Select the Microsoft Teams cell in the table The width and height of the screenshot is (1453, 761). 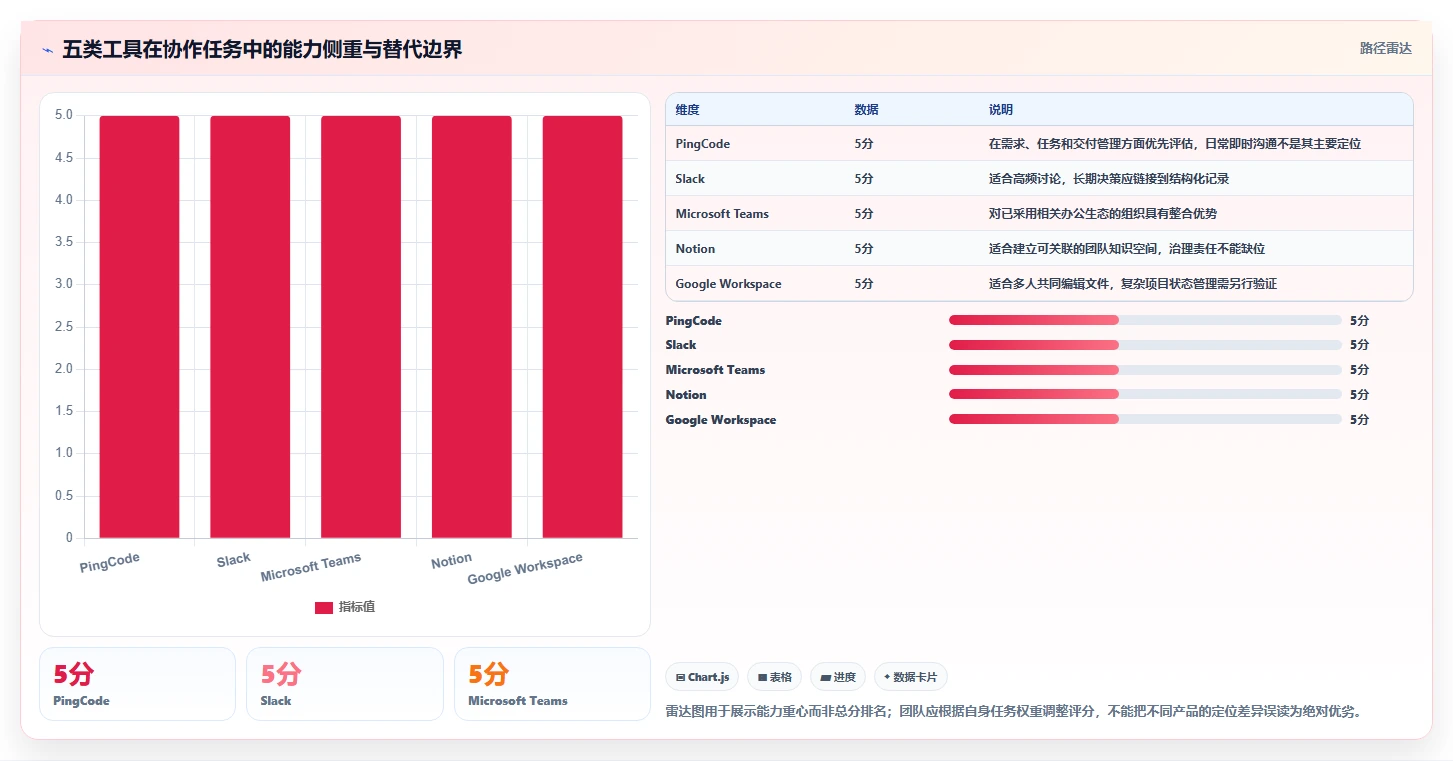point(722,214)
